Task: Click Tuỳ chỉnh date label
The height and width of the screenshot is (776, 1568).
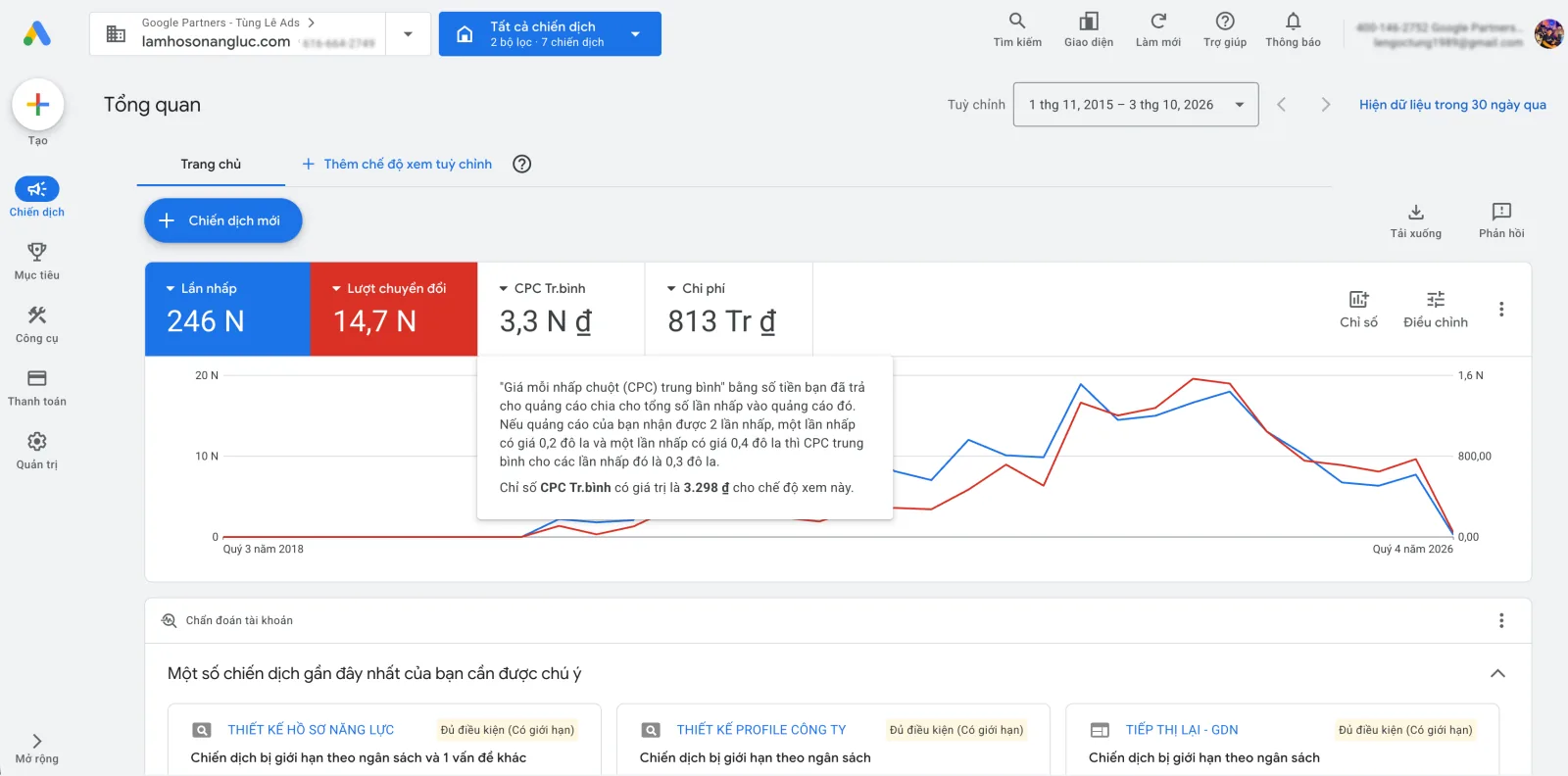Action: click(x=976, y=105)
